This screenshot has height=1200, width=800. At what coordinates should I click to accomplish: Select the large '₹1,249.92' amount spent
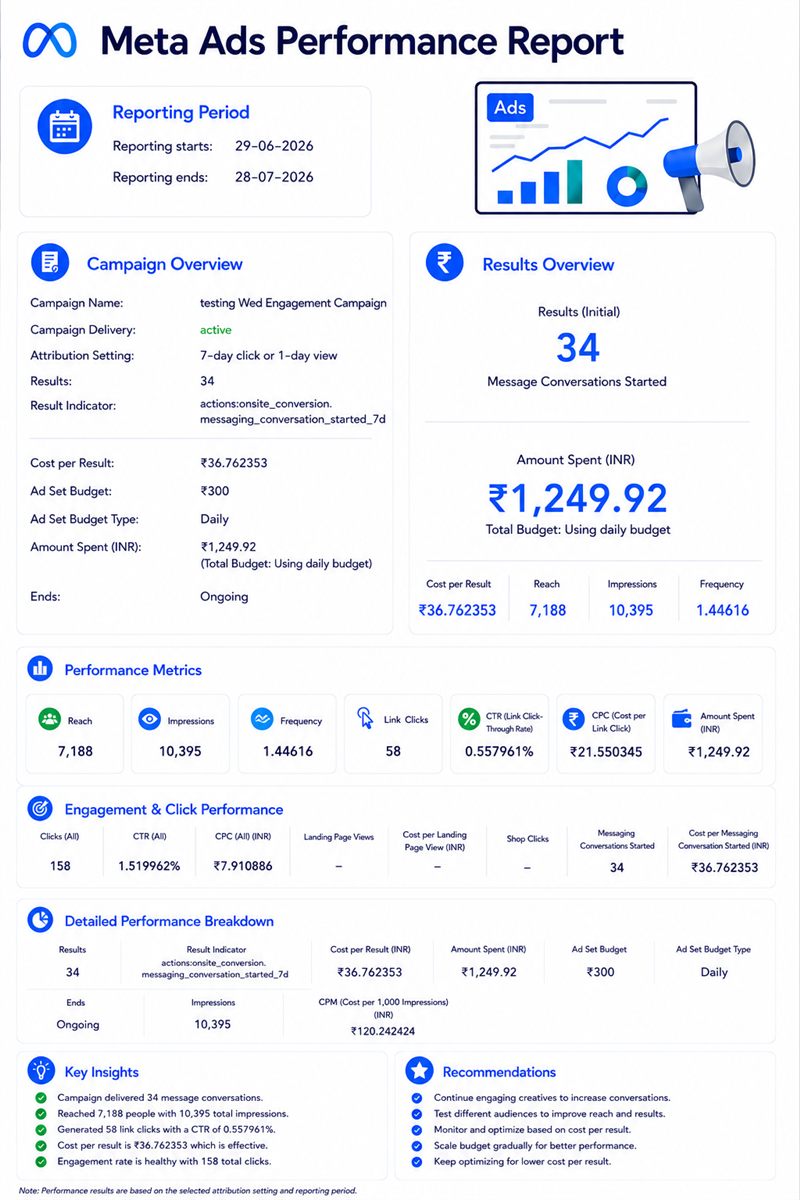point(578,498)
